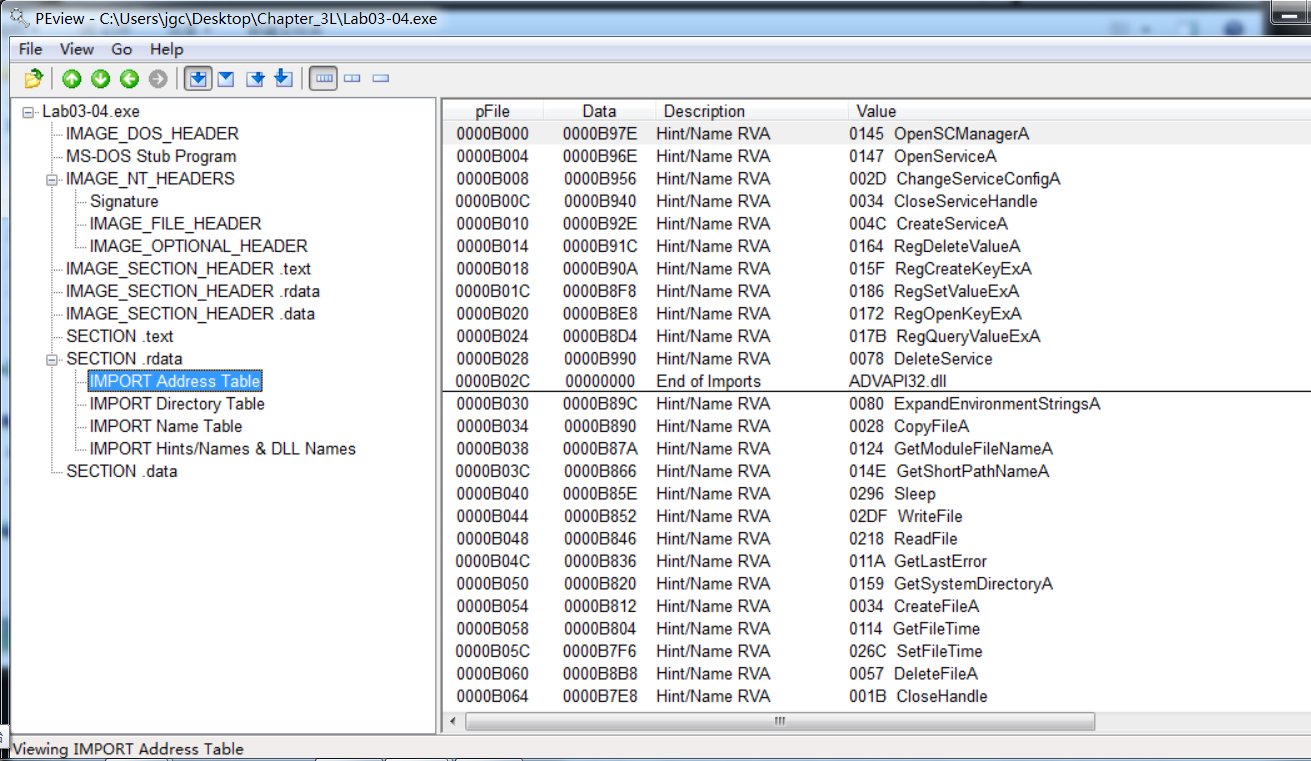1311x761 pixels.
Task: Select SECTION .text in the tree
Action: coord(119,336)
